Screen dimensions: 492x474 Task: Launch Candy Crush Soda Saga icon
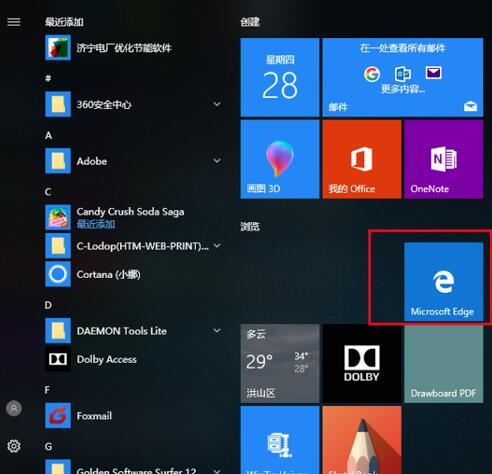tap(58, 217)
